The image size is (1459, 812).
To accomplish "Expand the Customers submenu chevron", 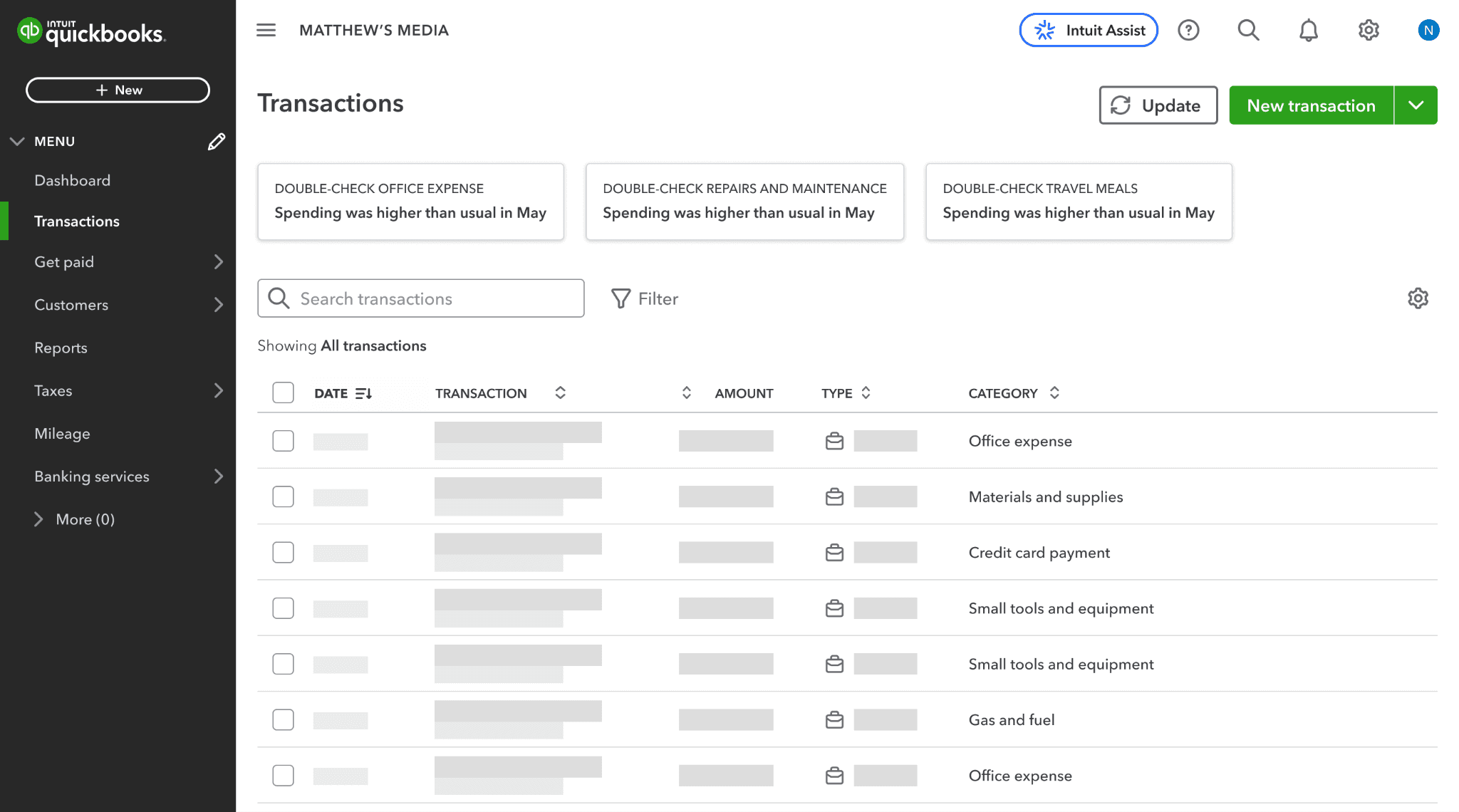I will [218, 305].
